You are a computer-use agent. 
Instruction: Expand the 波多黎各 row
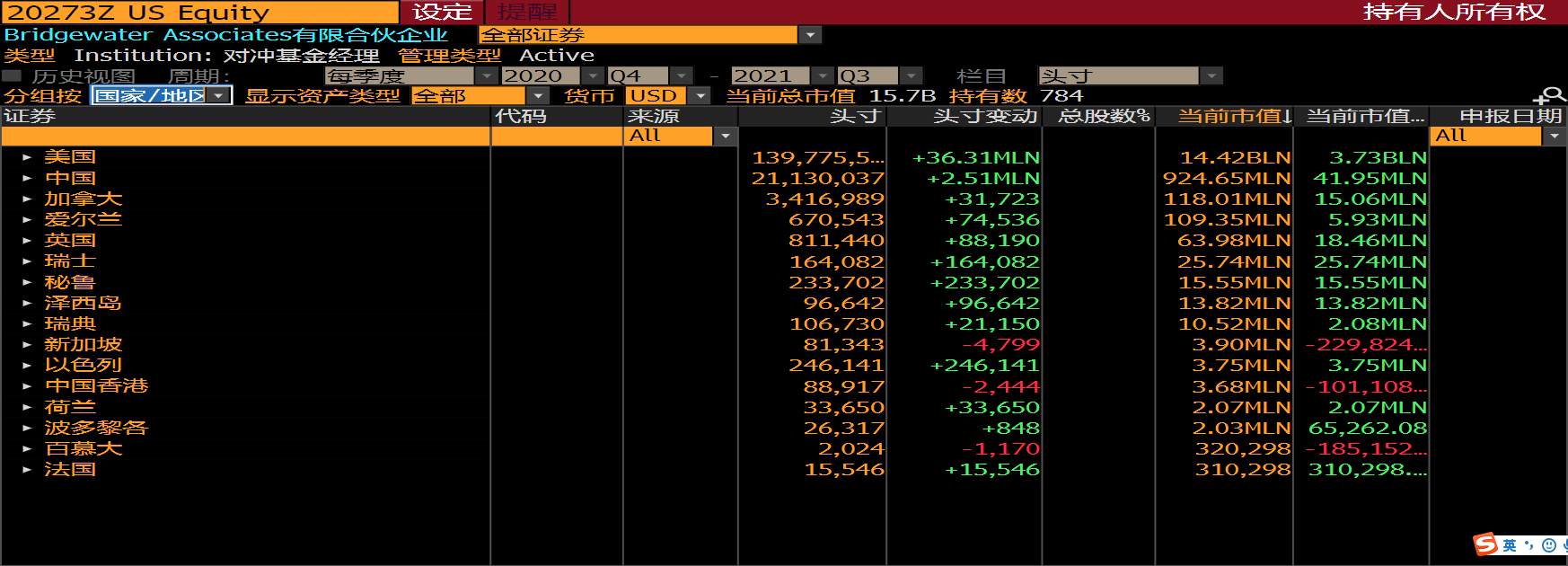click(27, 428)
